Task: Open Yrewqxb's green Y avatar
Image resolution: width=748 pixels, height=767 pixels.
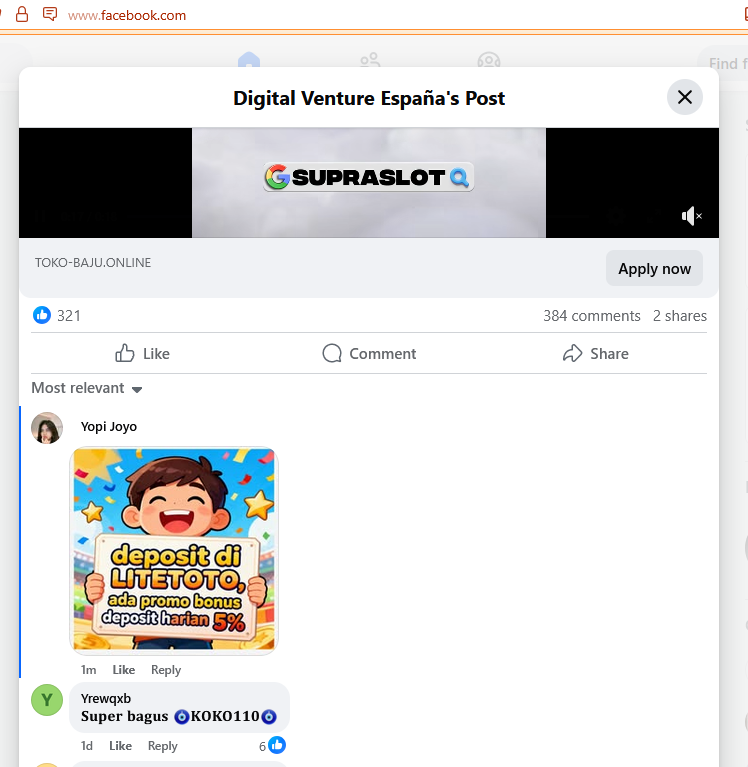Action: click(x=47, y=700)
